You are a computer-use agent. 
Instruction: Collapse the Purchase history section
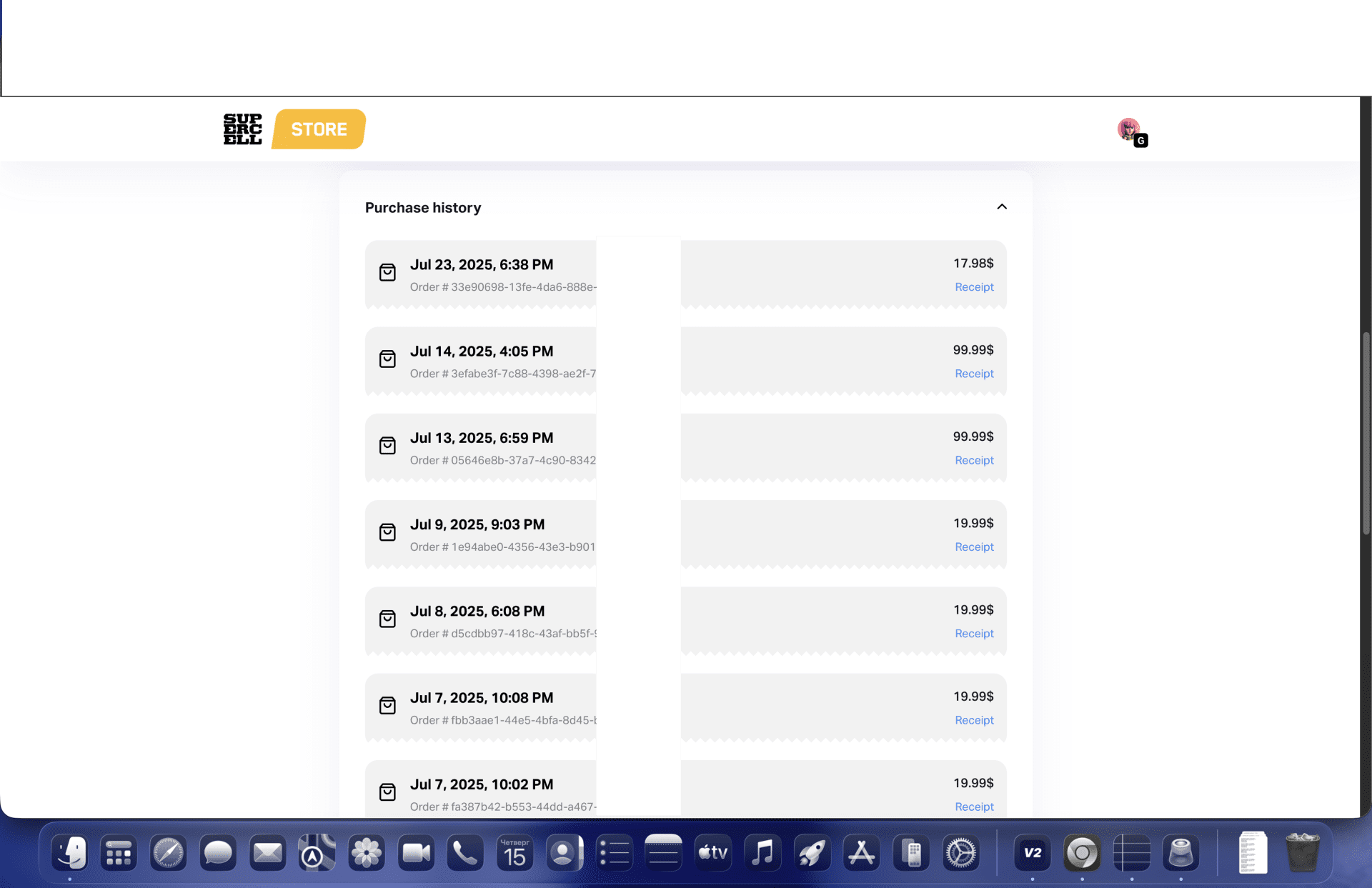click(1002, 207)
